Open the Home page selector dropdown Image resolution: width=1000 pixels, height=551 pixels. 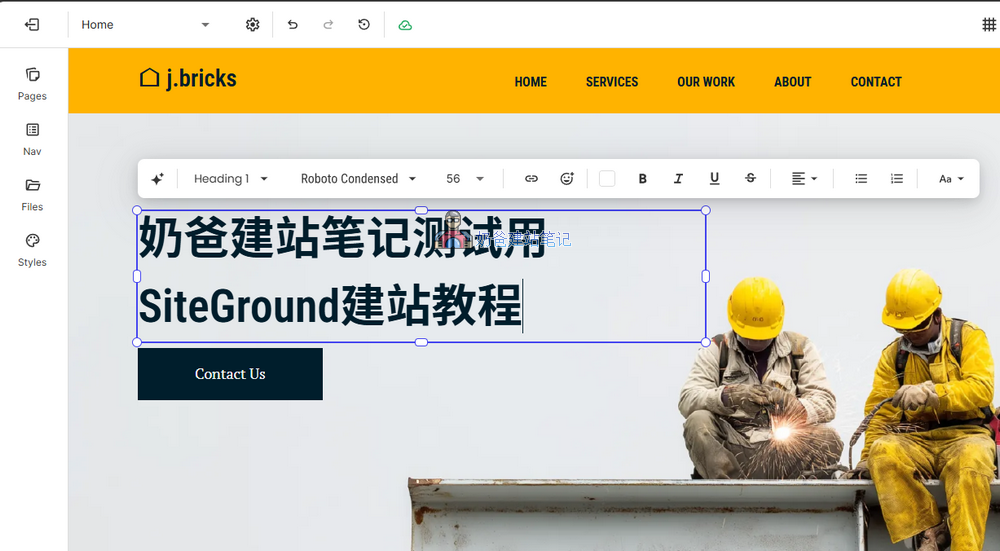click(145, 25)
